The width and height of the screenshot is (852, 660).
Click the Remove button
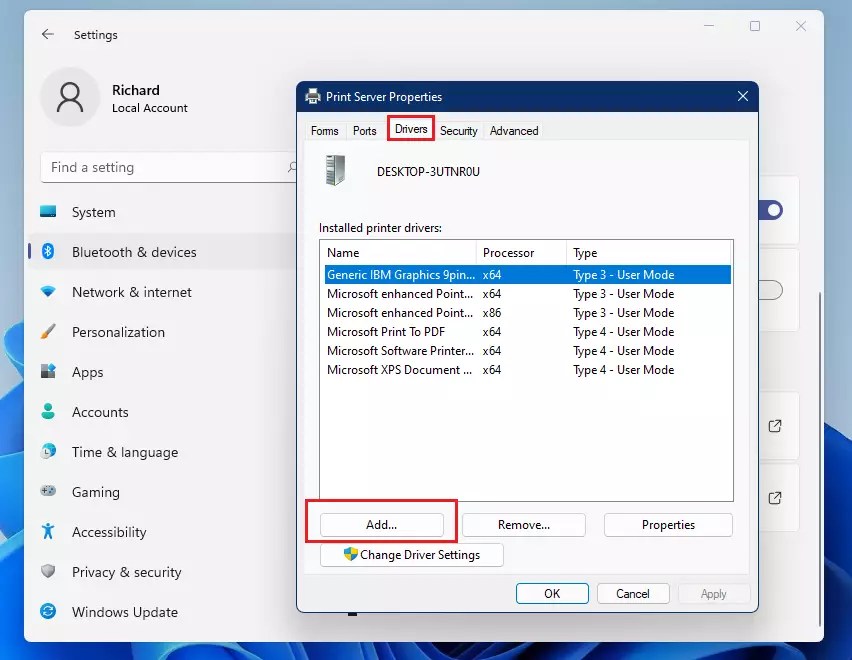[524, 524]
